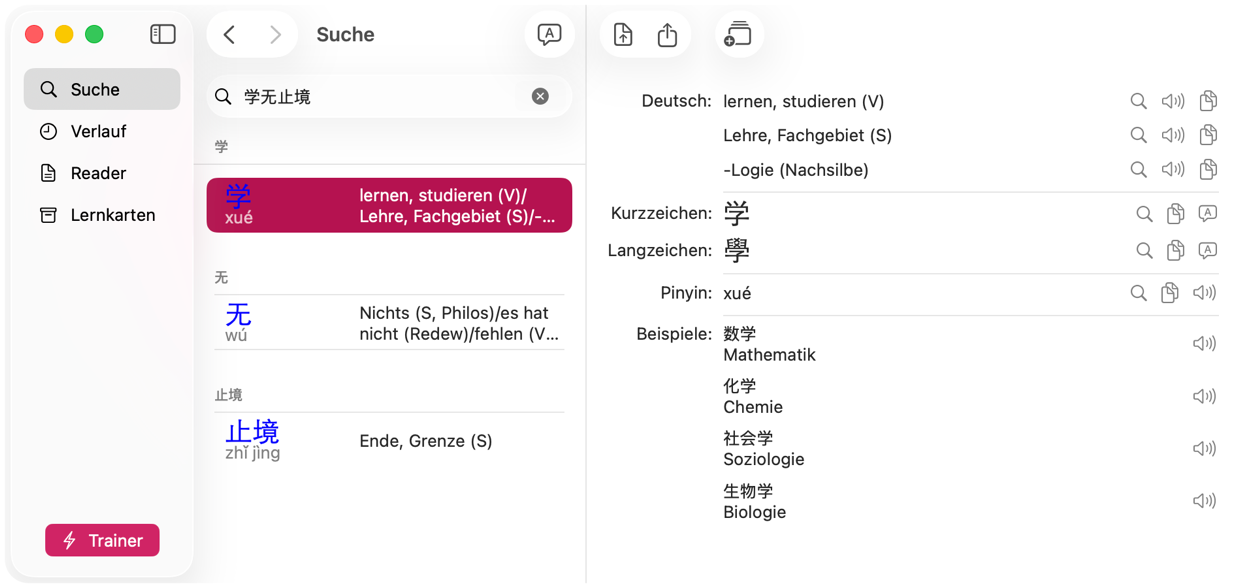
Task: Go forward with the right chevron
Action: (x=275, y=35)
